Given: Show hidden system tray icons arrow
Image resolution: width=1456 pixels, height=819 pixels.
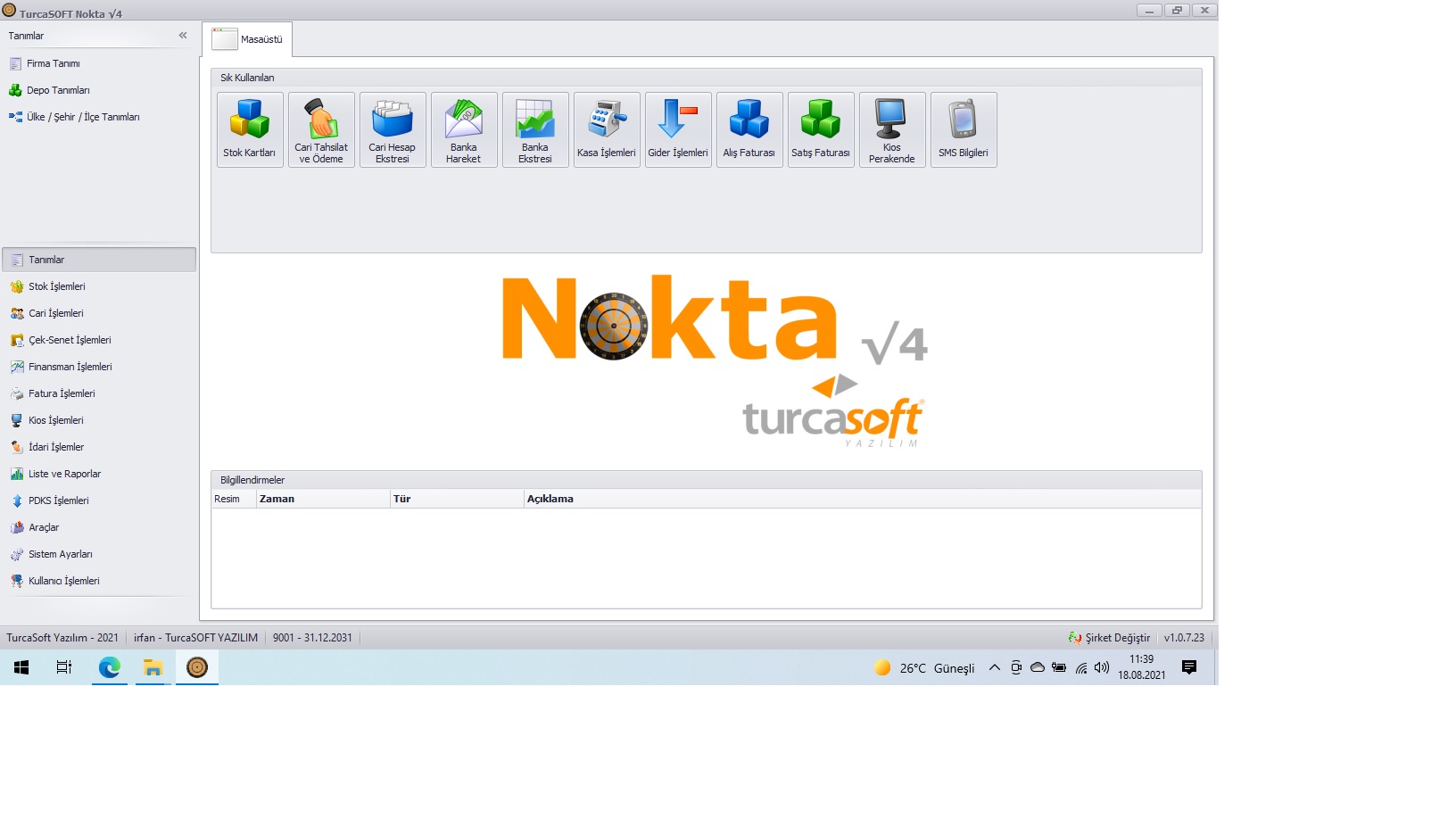Looking at the screenshot, I should click(x=994, y=667).
